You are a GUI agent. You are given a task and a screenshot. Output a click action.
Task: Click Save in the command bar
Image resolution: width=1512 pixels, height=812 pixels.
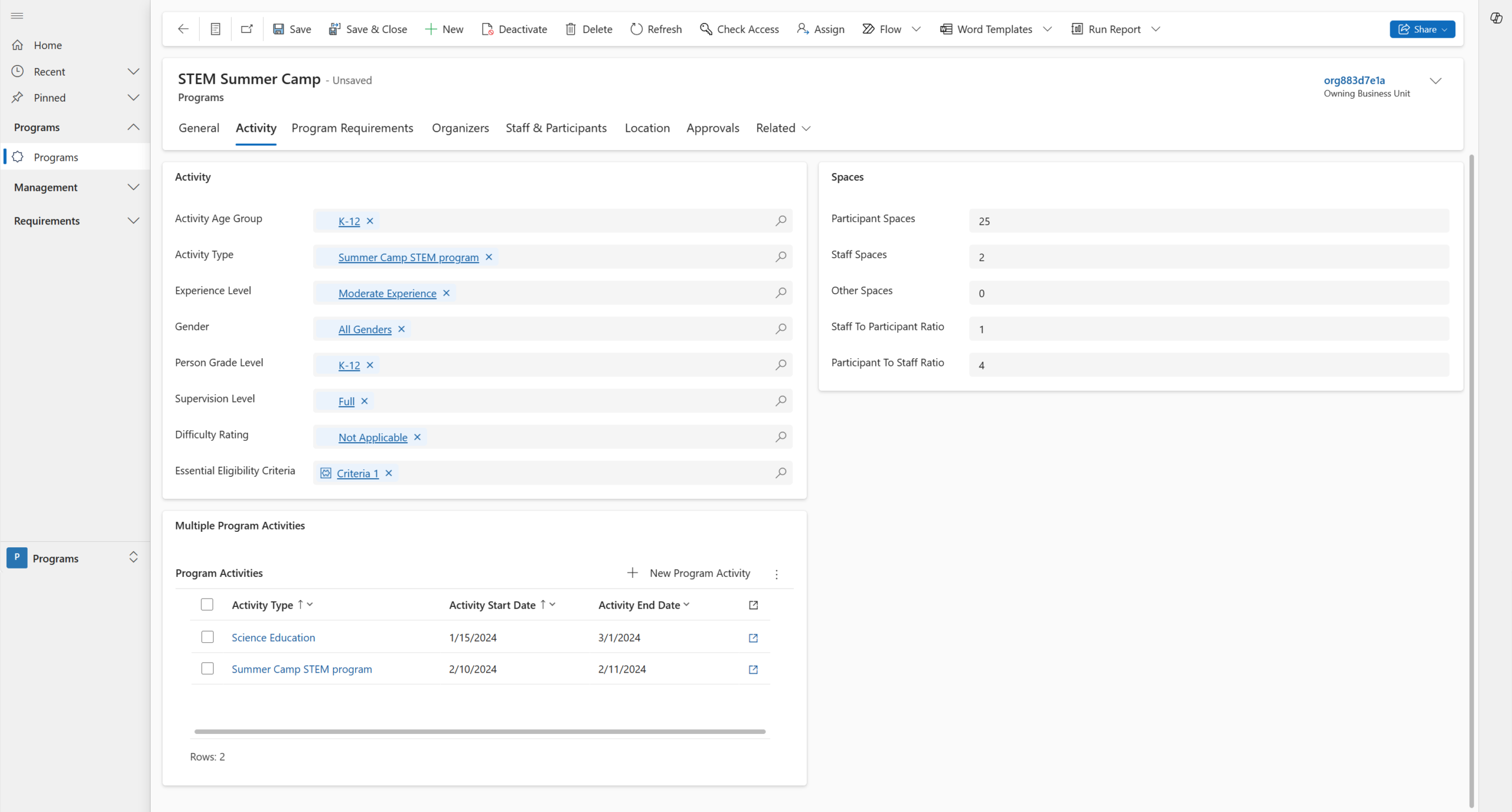tap(292, 29)
